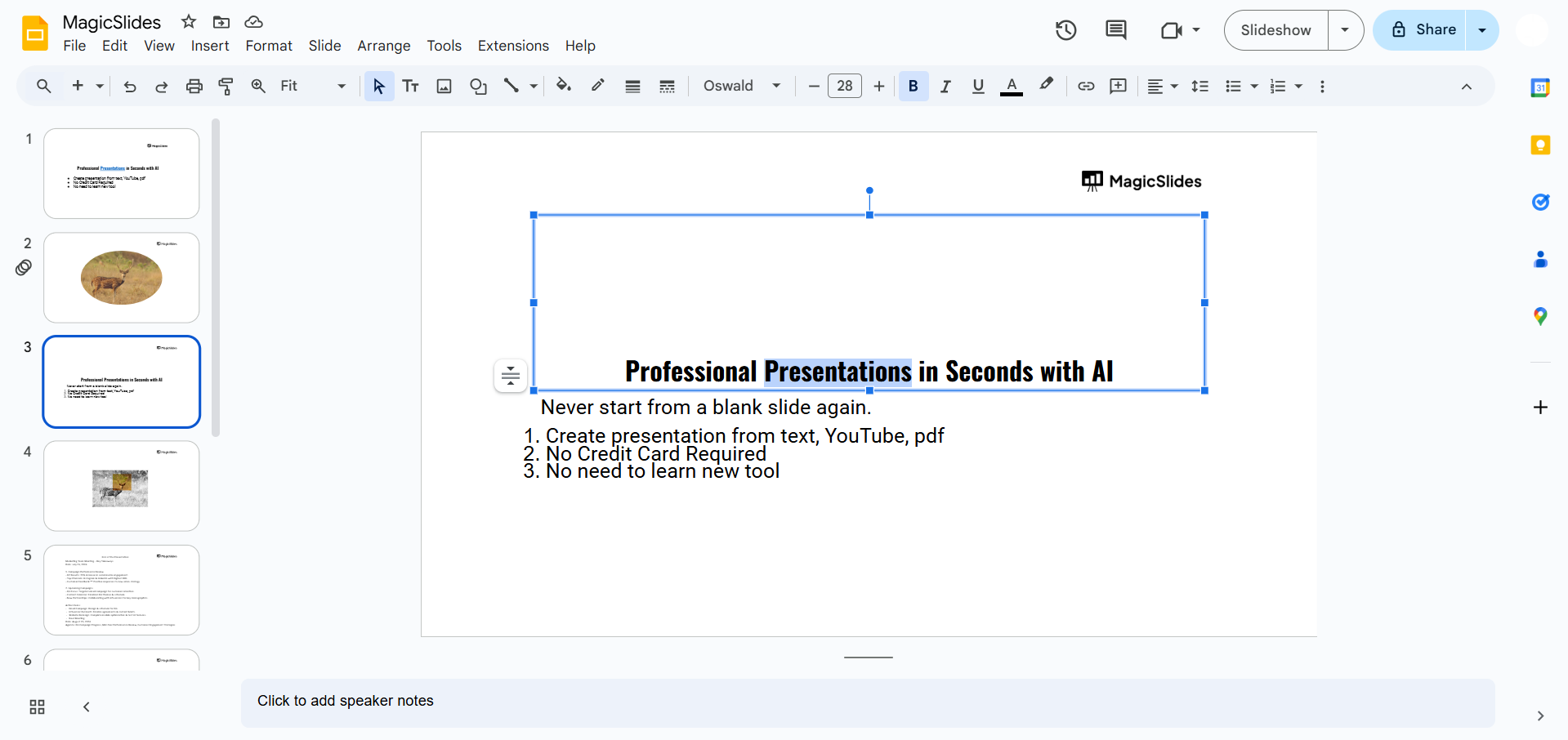Select the line tool
The image size is (1568, 740).
coord(511,86)
